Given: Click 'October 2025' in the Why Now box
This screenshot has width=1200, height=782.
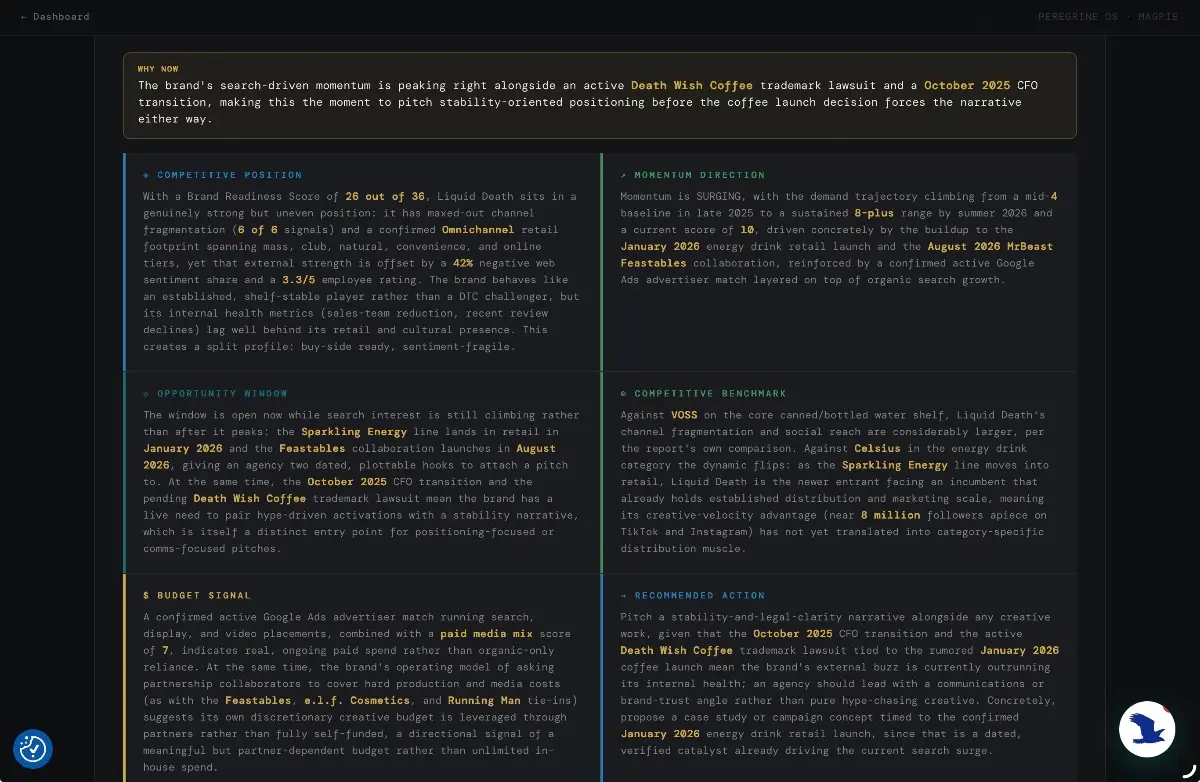Looking at the screenshot, I should (967, 86).
